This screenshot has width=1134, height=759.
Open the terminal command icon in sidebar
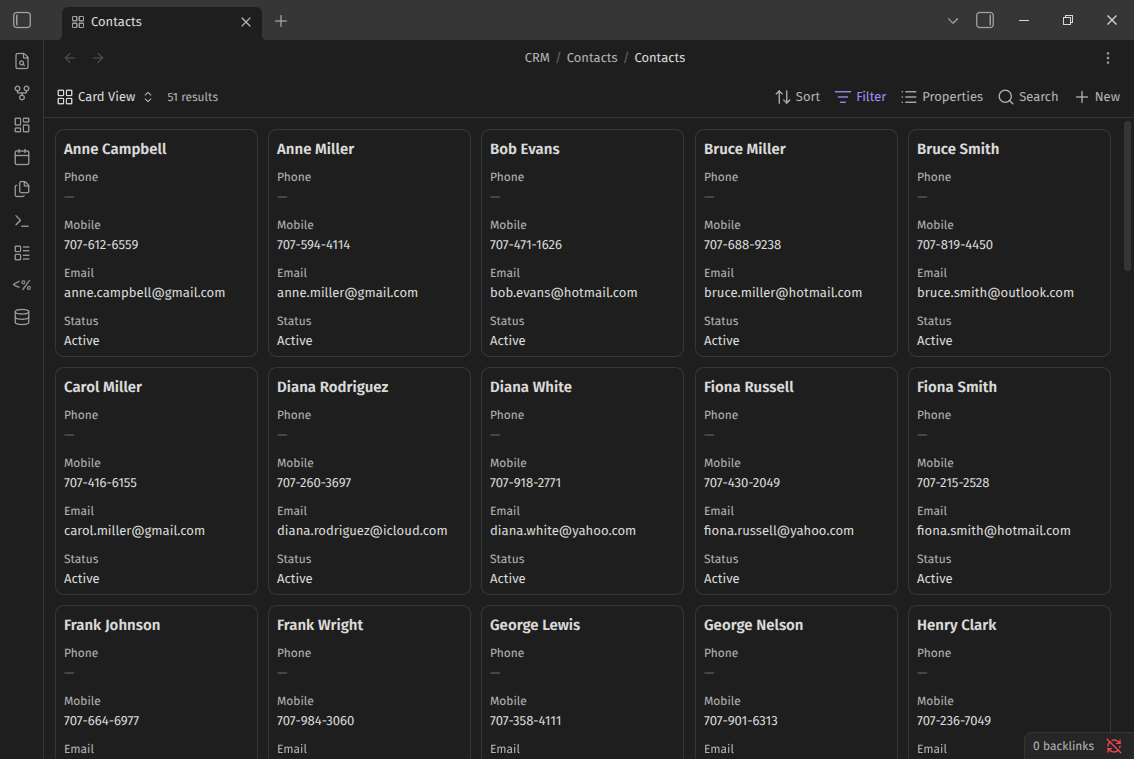pos(22,221)
